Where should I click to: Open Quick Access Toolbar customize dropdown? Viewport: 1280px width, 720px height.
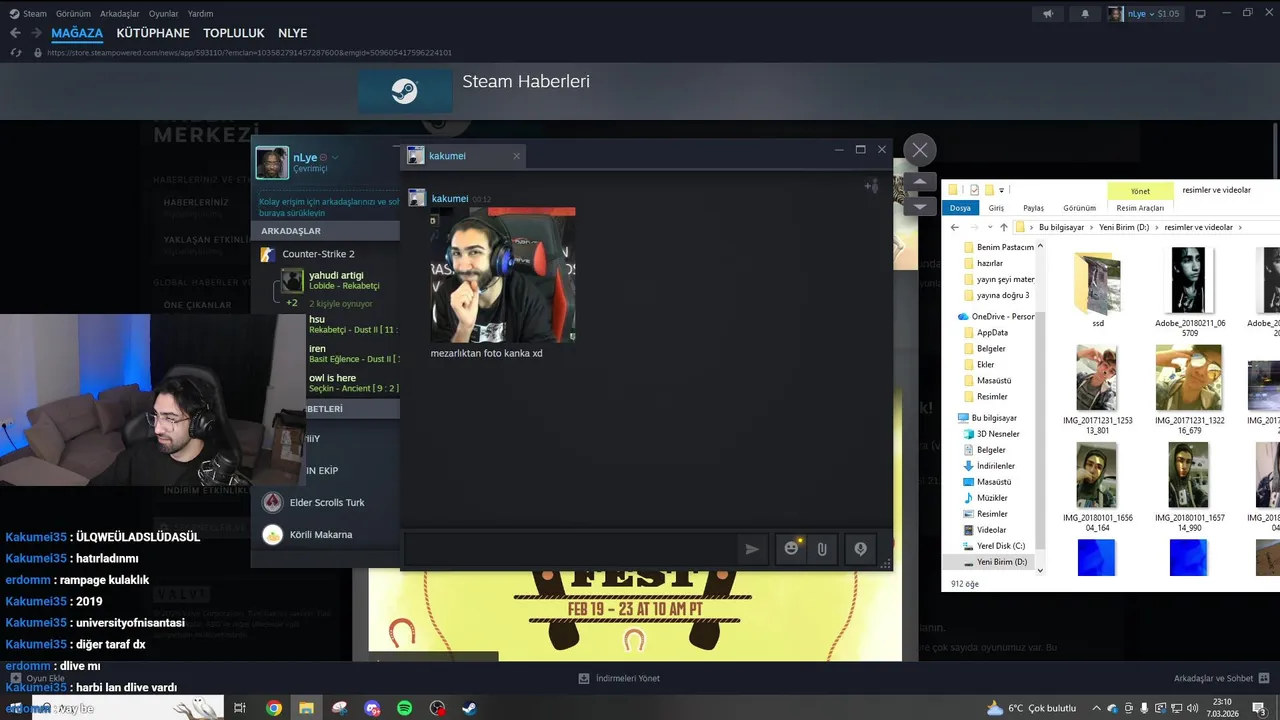coord(1001,190)
